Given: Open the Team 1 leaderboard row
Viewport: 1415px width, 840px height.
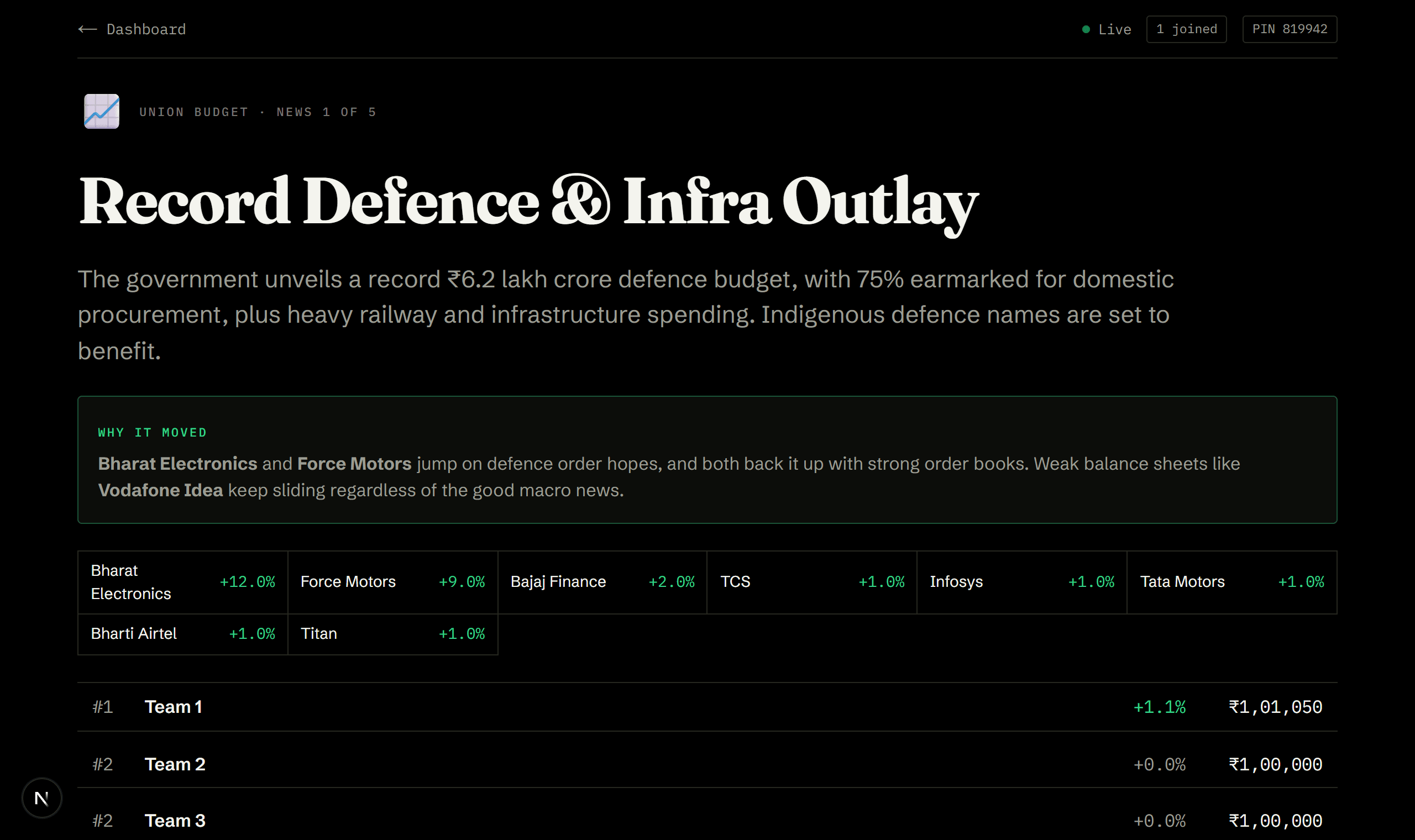Looking at the screenshot, I should (x=707, y=707).
